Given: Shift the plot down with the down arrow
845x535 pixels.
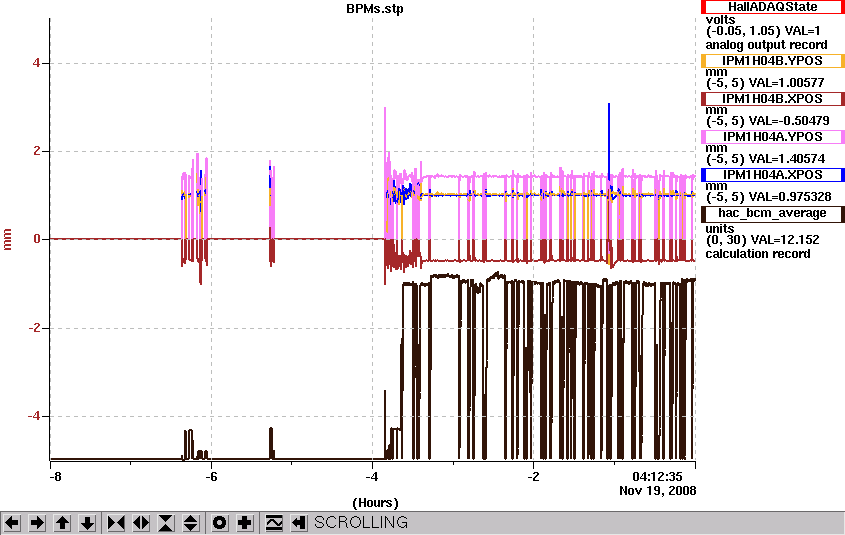Looking at the screenshot, I should (88, 523).
